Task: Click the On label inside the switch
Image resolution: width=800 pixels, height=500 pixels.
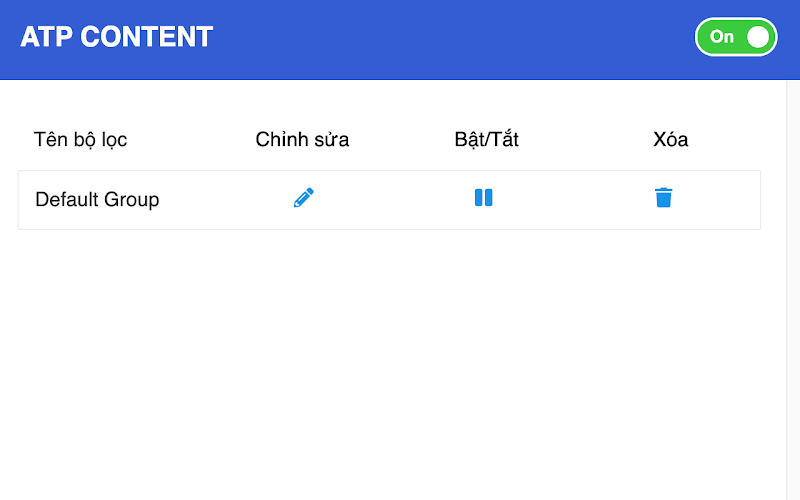Action: 721,37
